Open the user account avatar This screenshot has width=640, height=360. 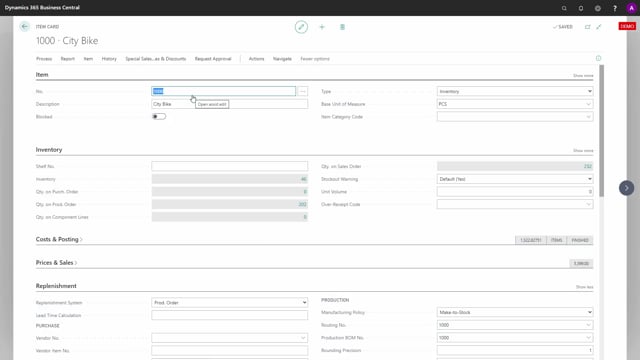(x=631, y=8)
